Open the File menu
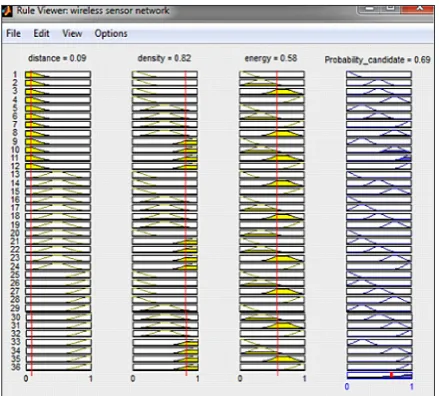Viewport: 439px width, 396px height. [x=13, y=34]
